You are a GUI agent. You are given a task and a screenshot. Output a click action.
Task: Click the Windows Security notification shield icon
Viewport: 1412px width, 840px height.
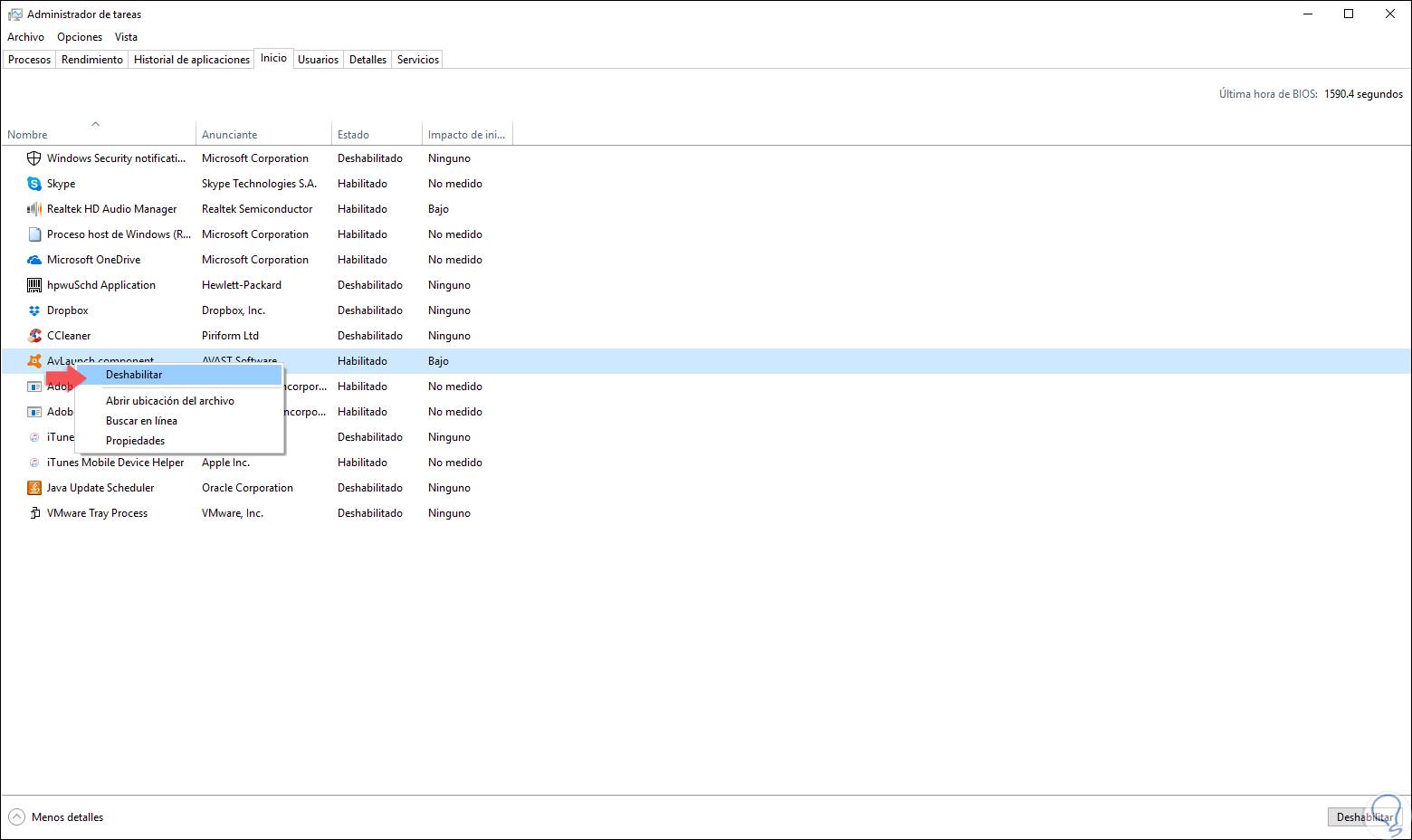coord(34,158)
